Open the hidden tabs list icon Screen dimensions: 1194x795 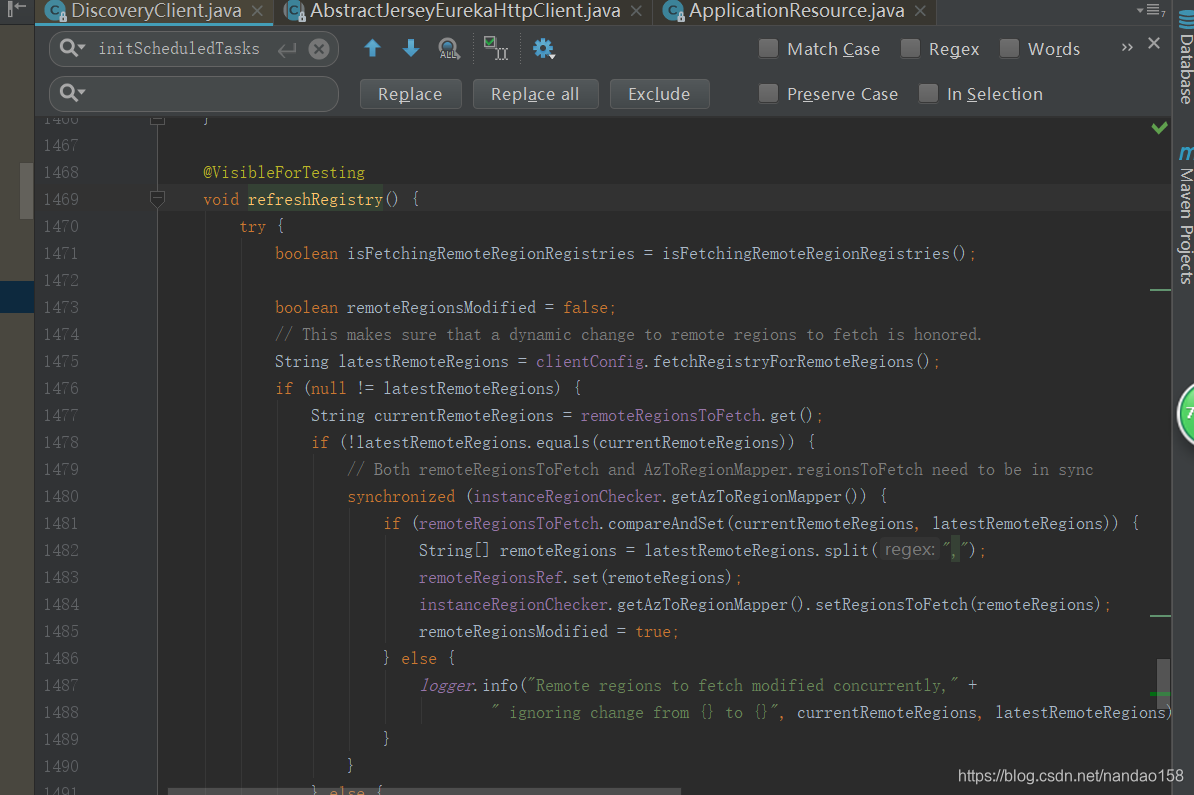click(x=1153, y=10)
